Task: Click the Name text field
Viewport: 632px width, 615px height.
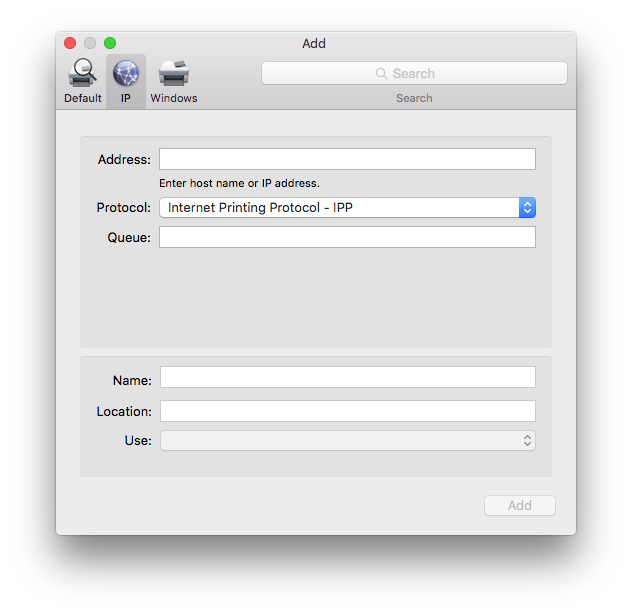Action: pyautogui.click(x=348, y=377)
